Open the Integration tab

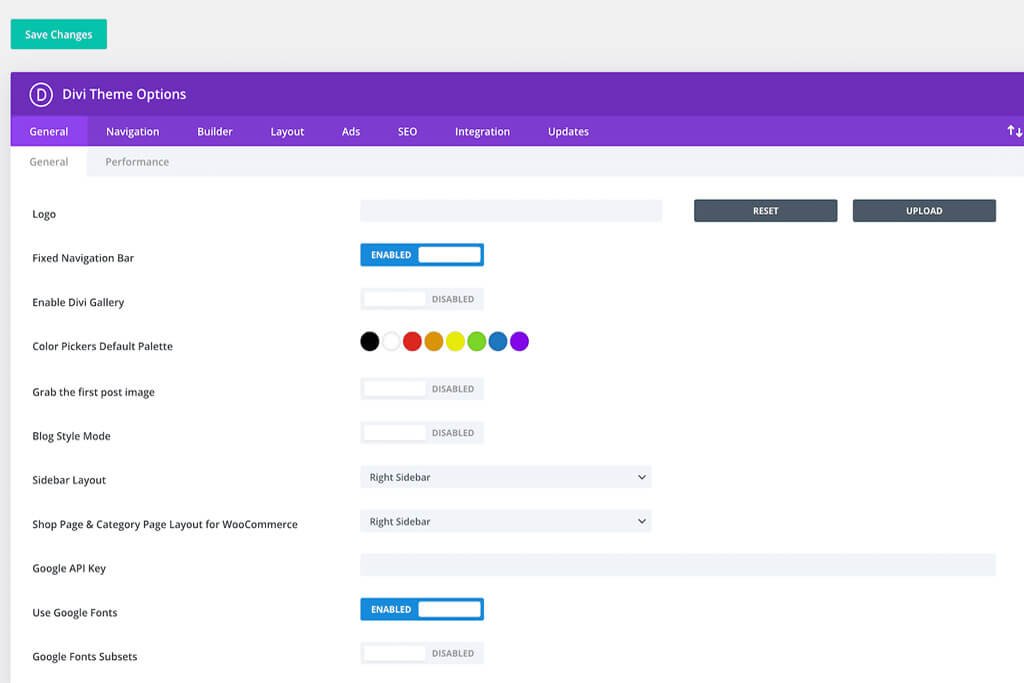tap(483, 131)
